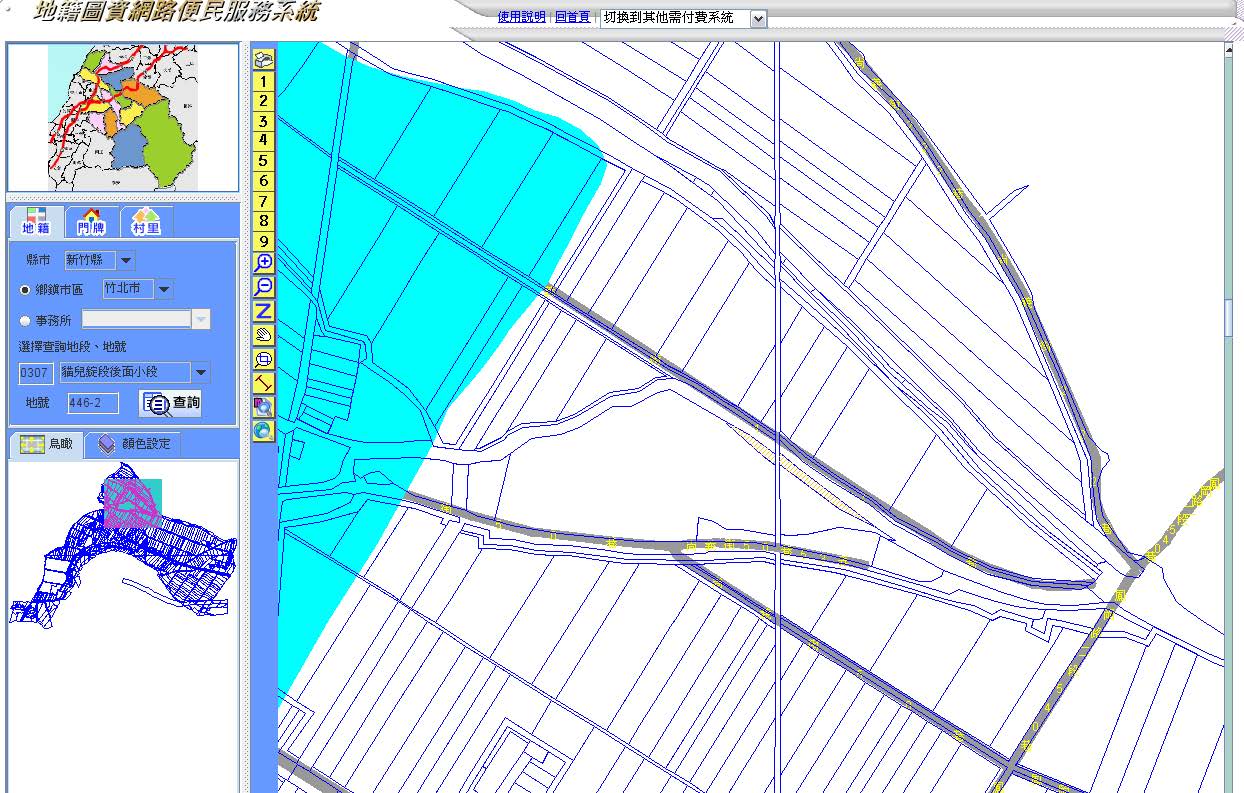Click the globe icon in map toolbar
The width and height of the screenshot is (1244, 793).
pos(263,431)
